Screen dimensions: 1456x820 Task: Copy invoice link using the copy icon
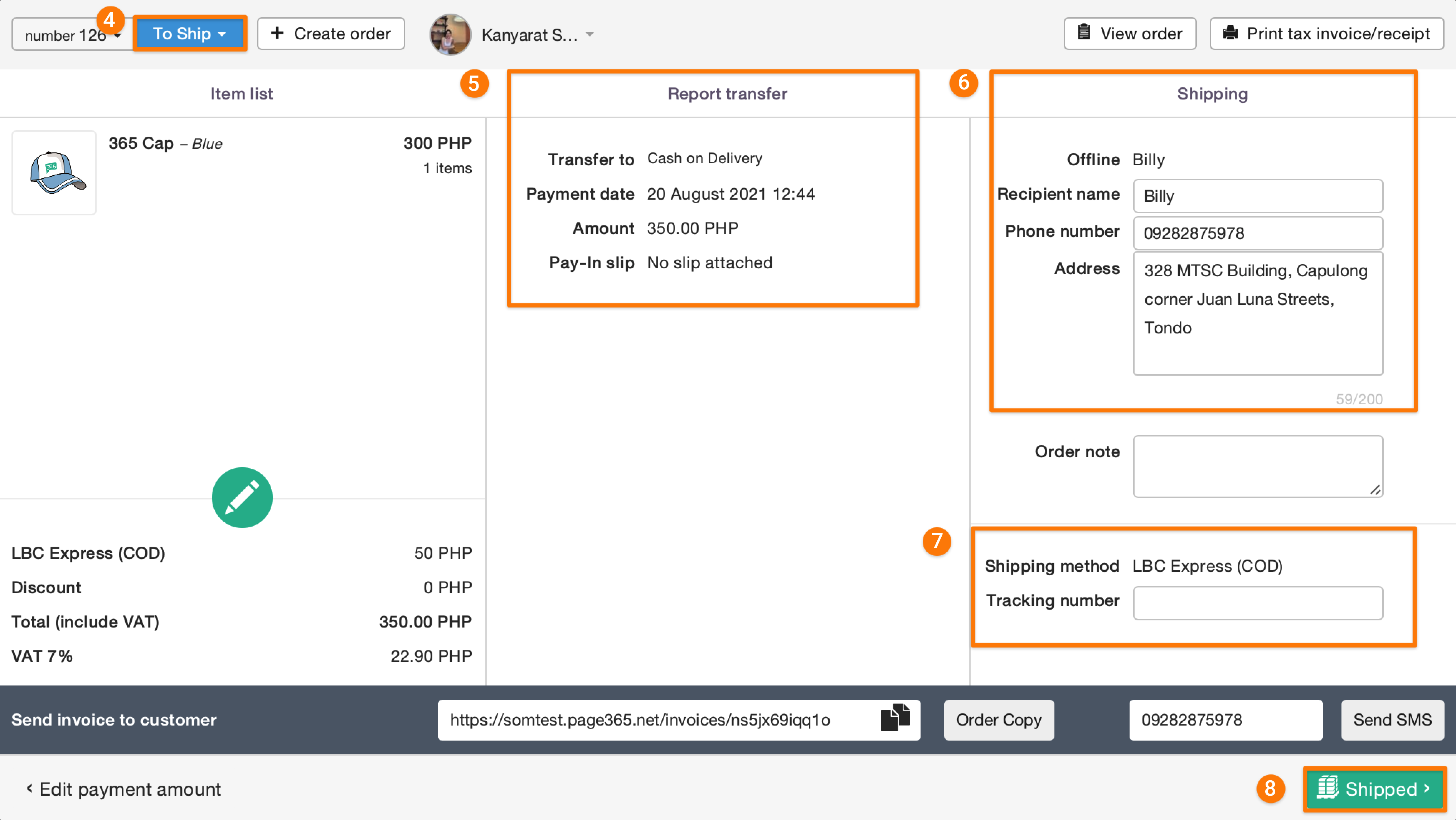click(895, 718)
